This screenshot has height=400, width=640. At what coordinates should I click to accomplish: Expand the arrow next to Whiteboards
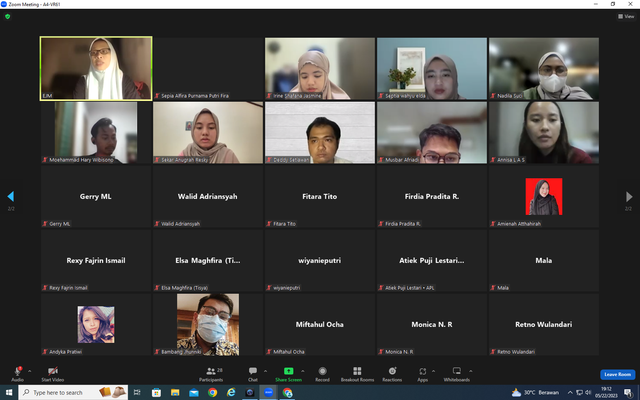point(470,371)
